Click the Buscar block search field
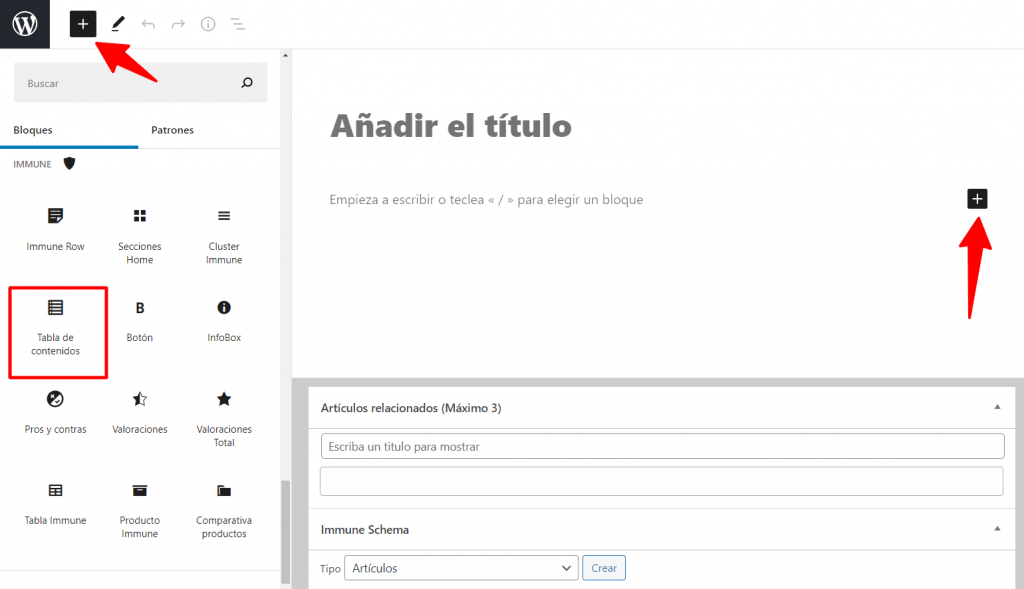The width and height of the screenshot is (1024, 589). point(130,83)
